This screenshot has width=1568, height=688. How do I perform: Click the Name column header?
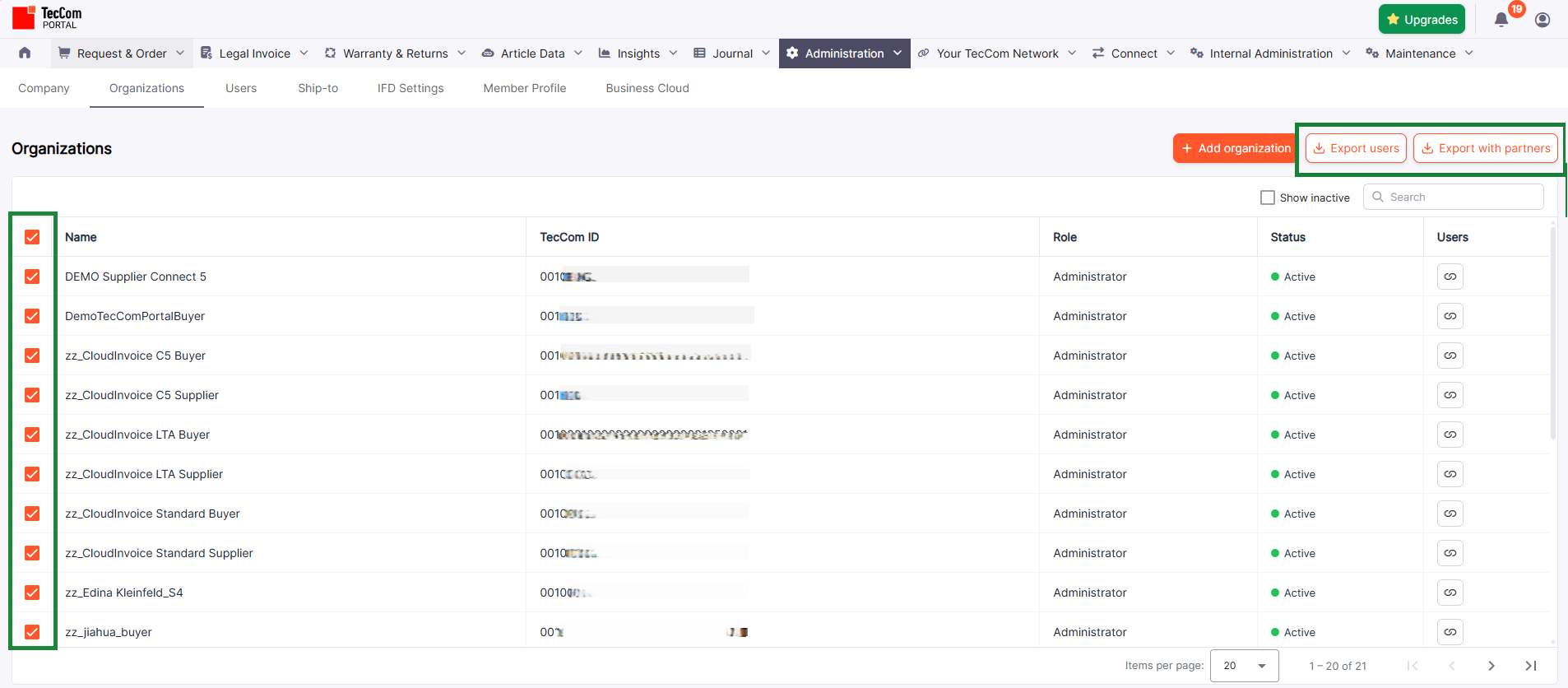[x=81, y=237]
